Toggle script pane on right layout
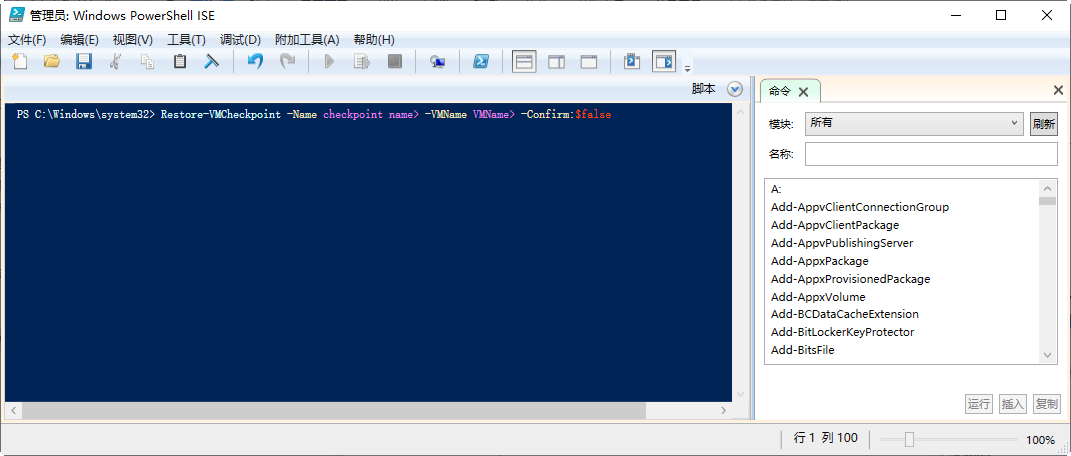 tap(556, 62)
